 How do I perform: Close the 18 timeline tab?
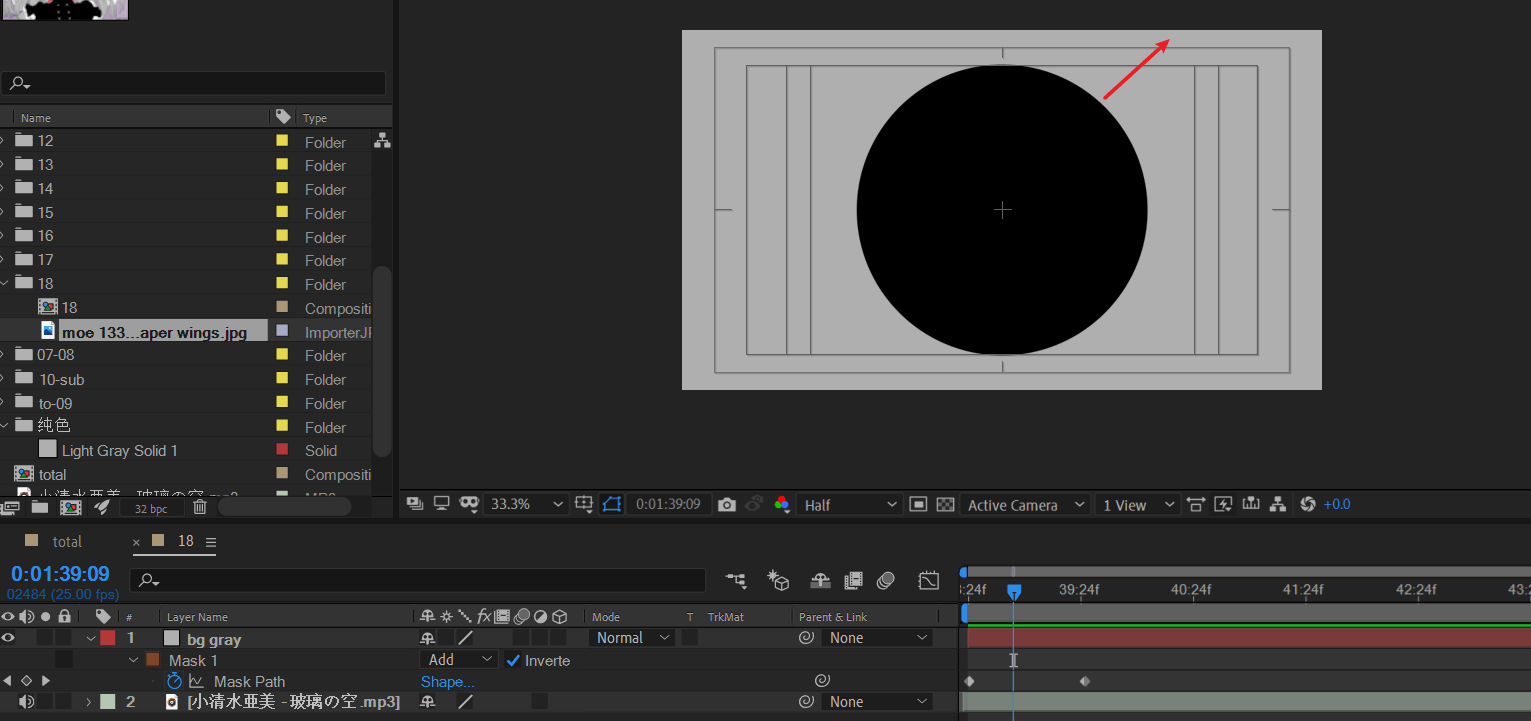(x=137, y=542)
